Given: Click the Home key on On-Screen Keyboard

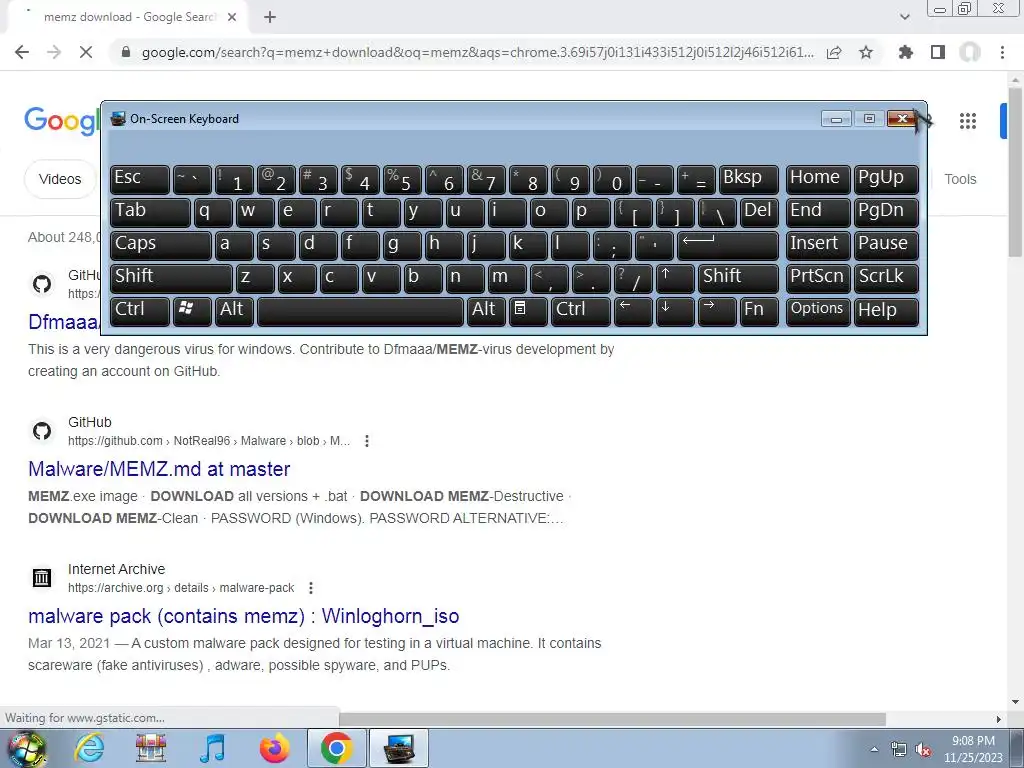Looking at the screenshot, I should 818,179.
